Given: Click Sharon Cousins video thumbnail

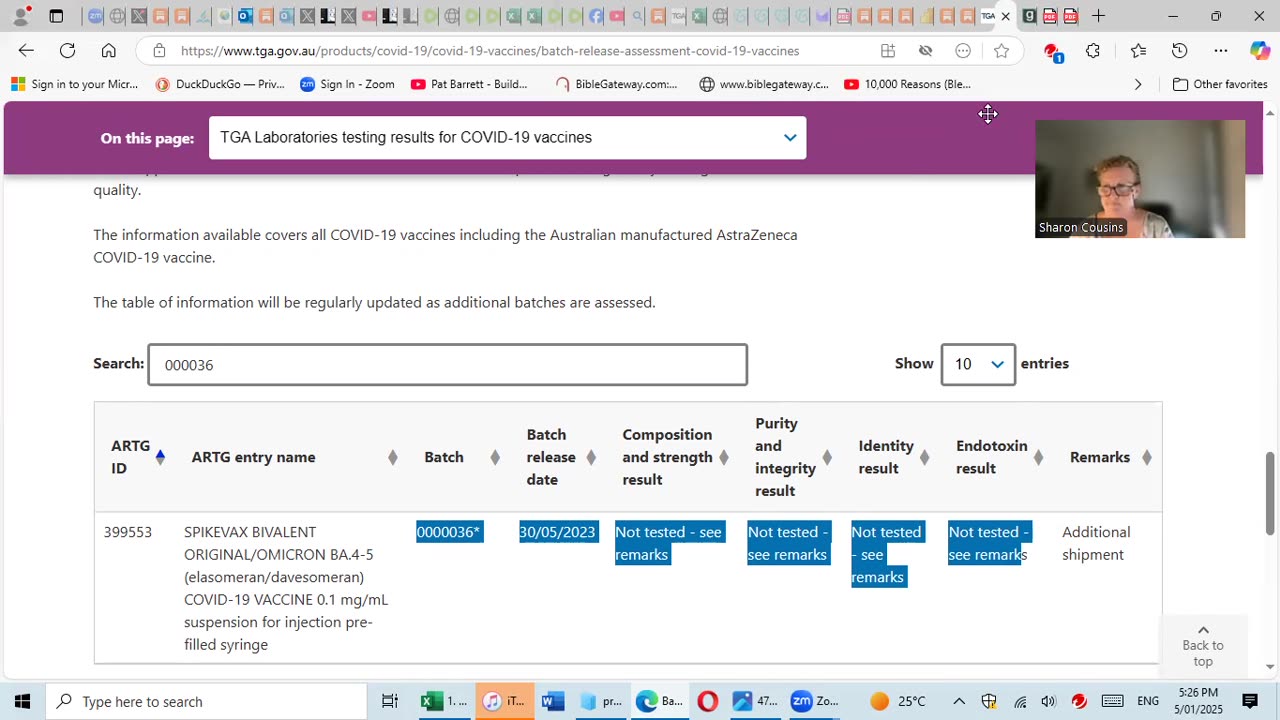Looking at the screenshot, I should tap(1140, 179).
